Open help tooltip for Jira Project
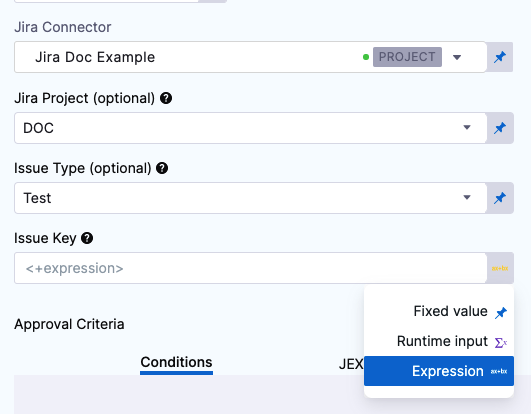 point(166,98)
